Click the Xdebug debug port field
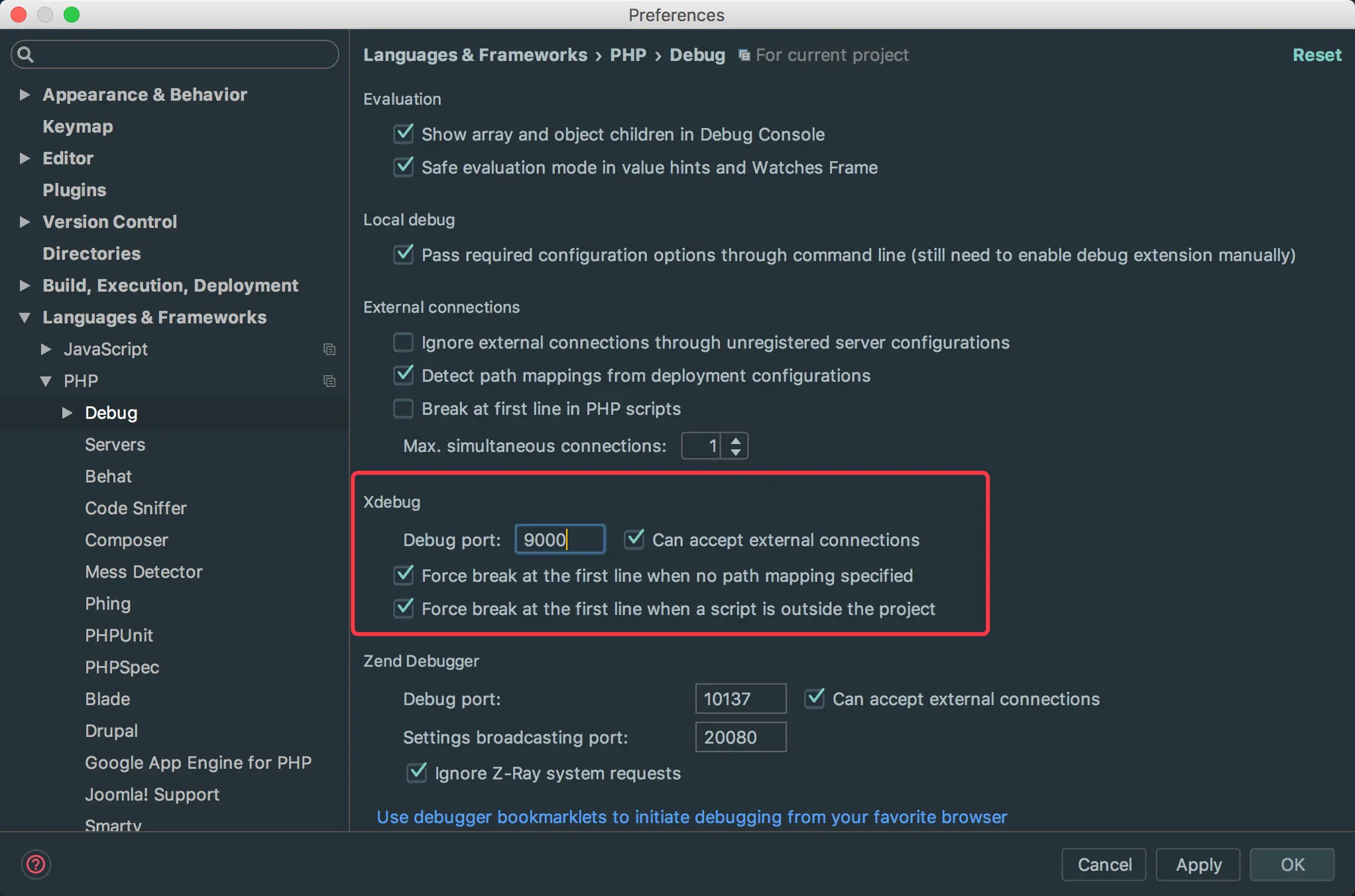 560,539
